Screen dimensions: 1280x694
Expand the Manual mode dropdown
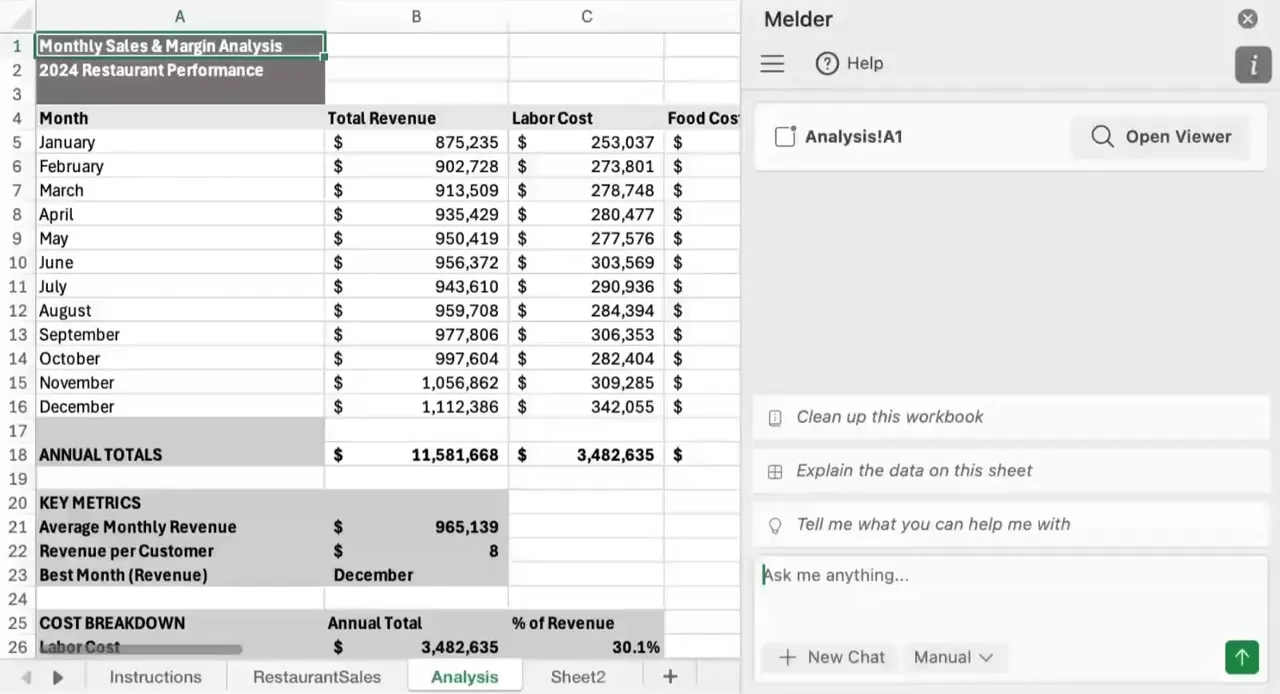click(953, 657)
